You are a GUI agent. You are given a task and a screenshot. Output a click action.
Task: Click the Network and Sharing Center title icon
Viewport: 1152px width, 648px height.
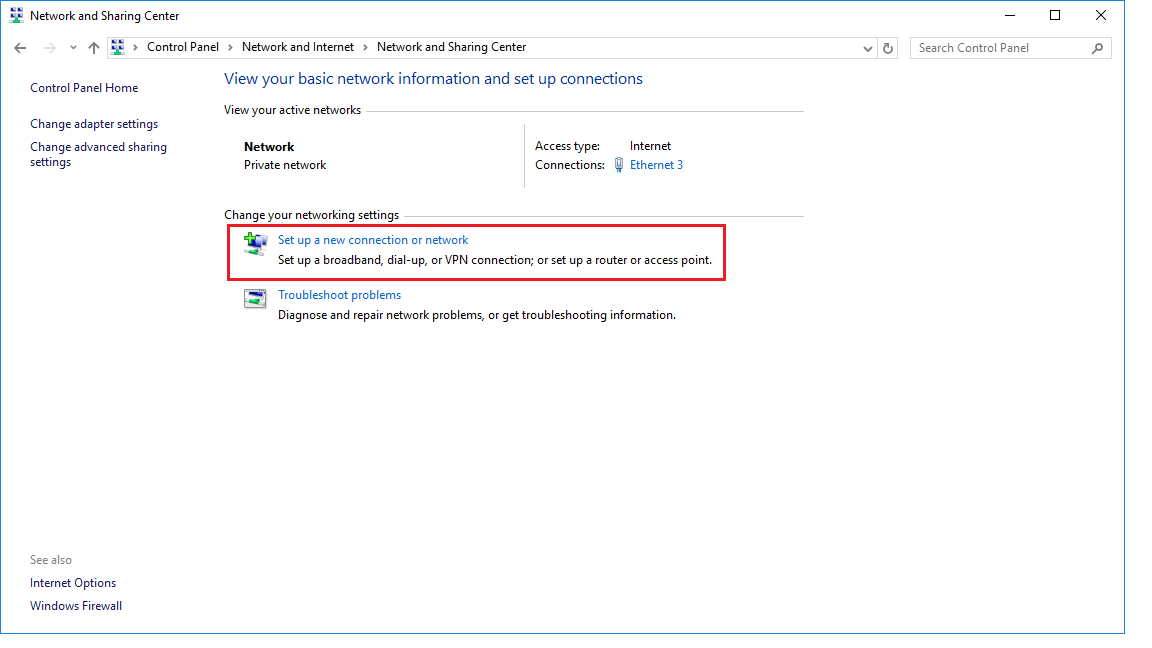(16, 15)
